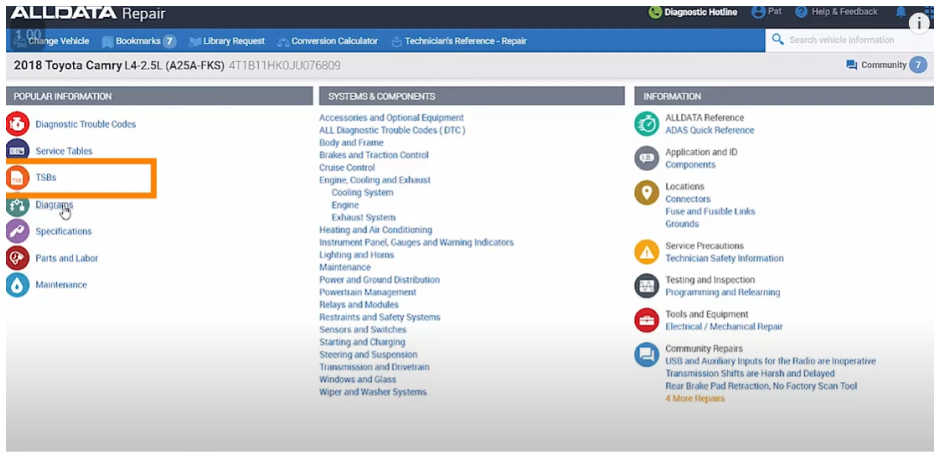Open the Diagrams link
Image resolution: width=940 pixels, height=458 pixels.
pyautogui.click(x=54, y=204)
